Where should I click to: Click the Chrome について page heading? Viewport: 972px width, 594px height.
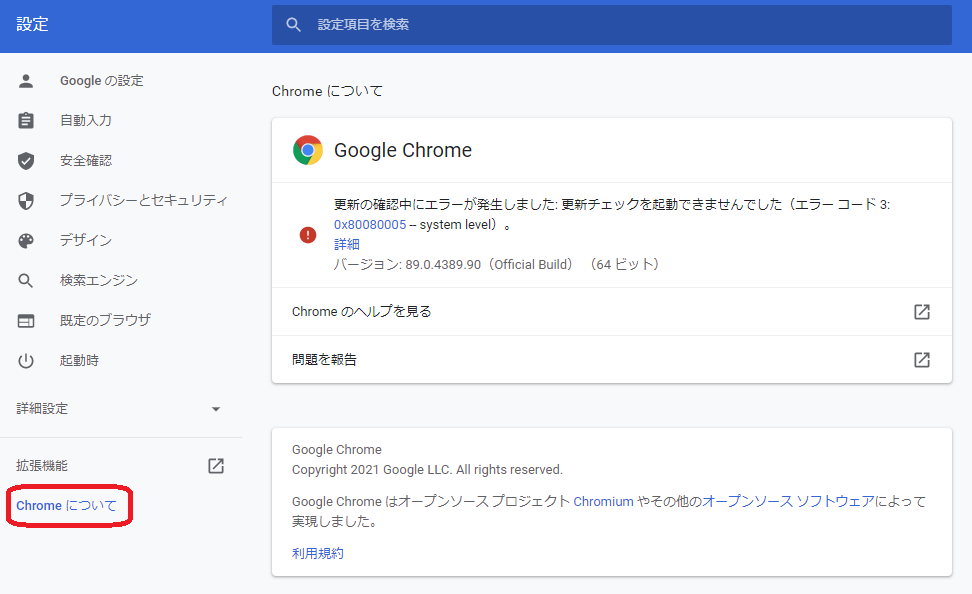327,91
